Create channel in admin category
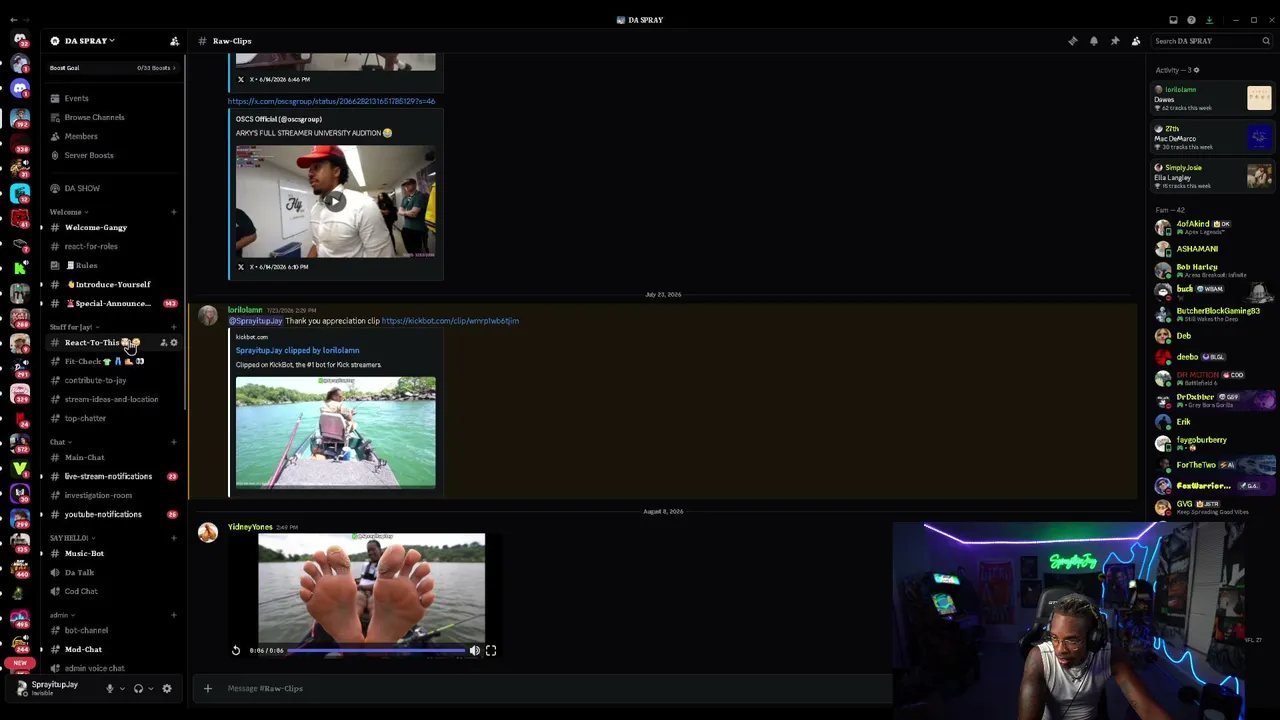This screenshot has width=1280, height=720. (x=173, y=615)
